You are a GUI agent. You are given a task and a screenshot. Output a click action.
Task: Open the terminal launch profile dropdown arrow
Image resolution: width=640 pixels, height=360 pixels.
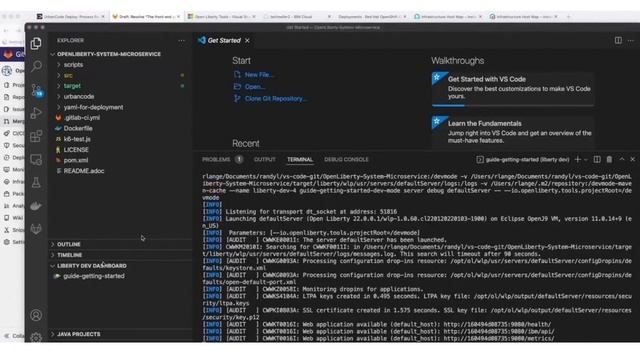586,160
